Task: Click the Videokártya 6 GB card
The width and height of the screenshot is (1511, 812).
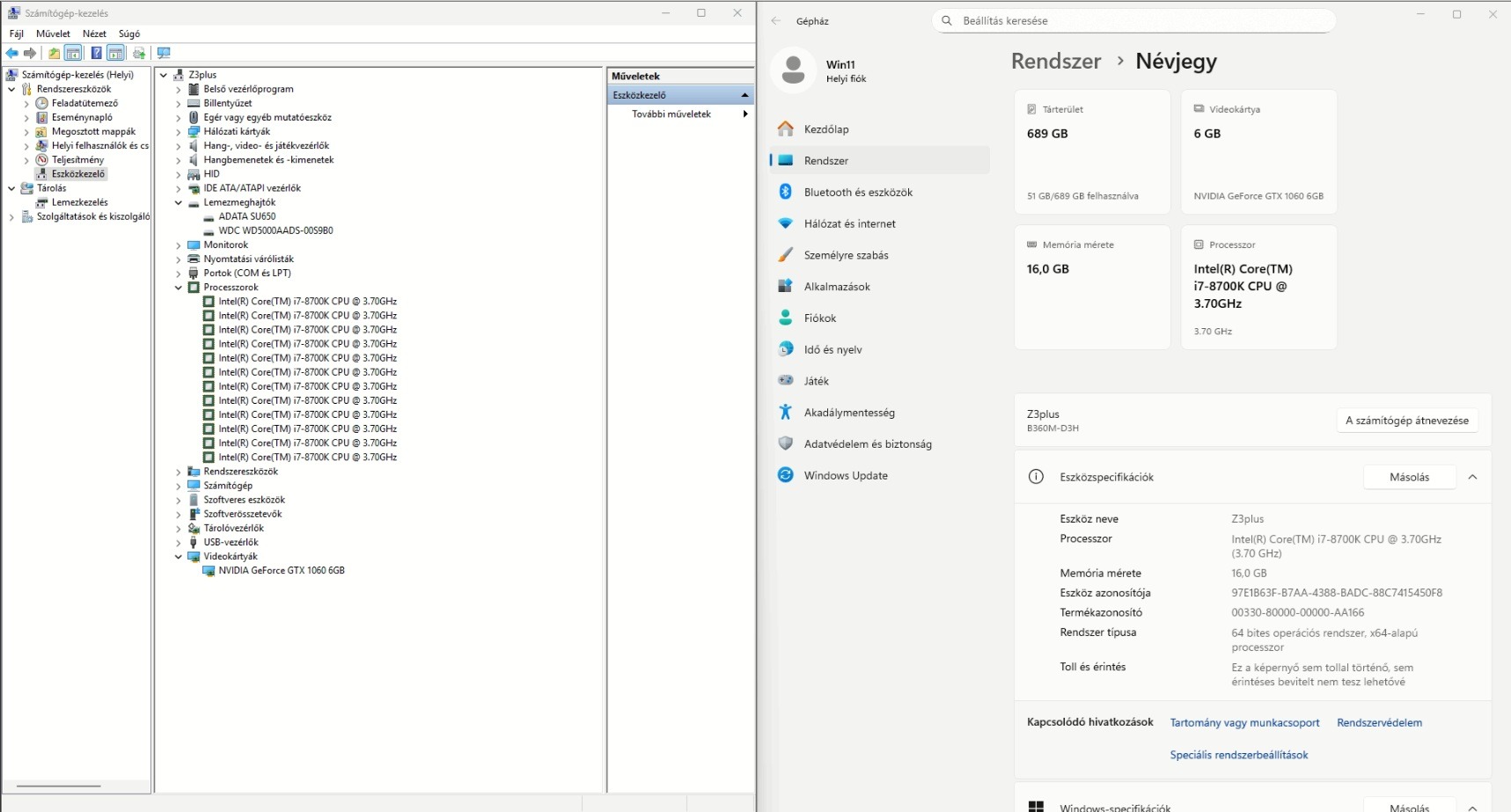Action: [1259, 151]
